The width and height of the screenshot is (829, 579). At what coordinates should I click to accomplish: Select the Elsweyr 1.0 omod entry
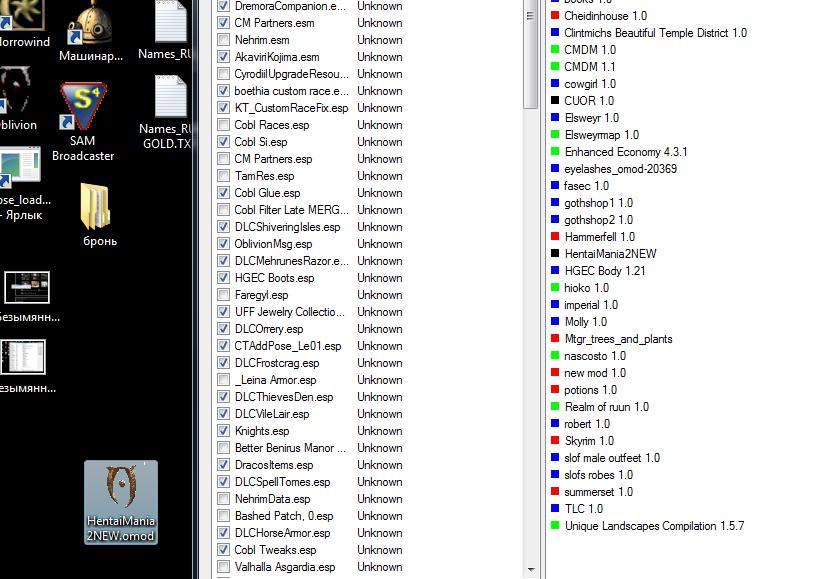(x=591, y=117)
